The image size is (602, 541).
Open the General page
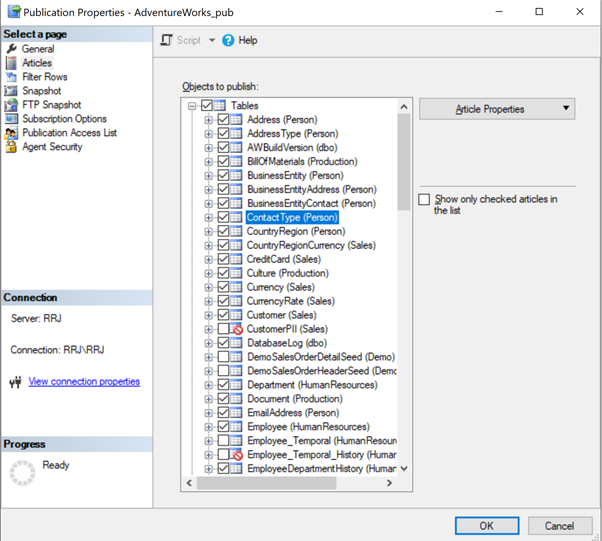(x=38, y=49)
